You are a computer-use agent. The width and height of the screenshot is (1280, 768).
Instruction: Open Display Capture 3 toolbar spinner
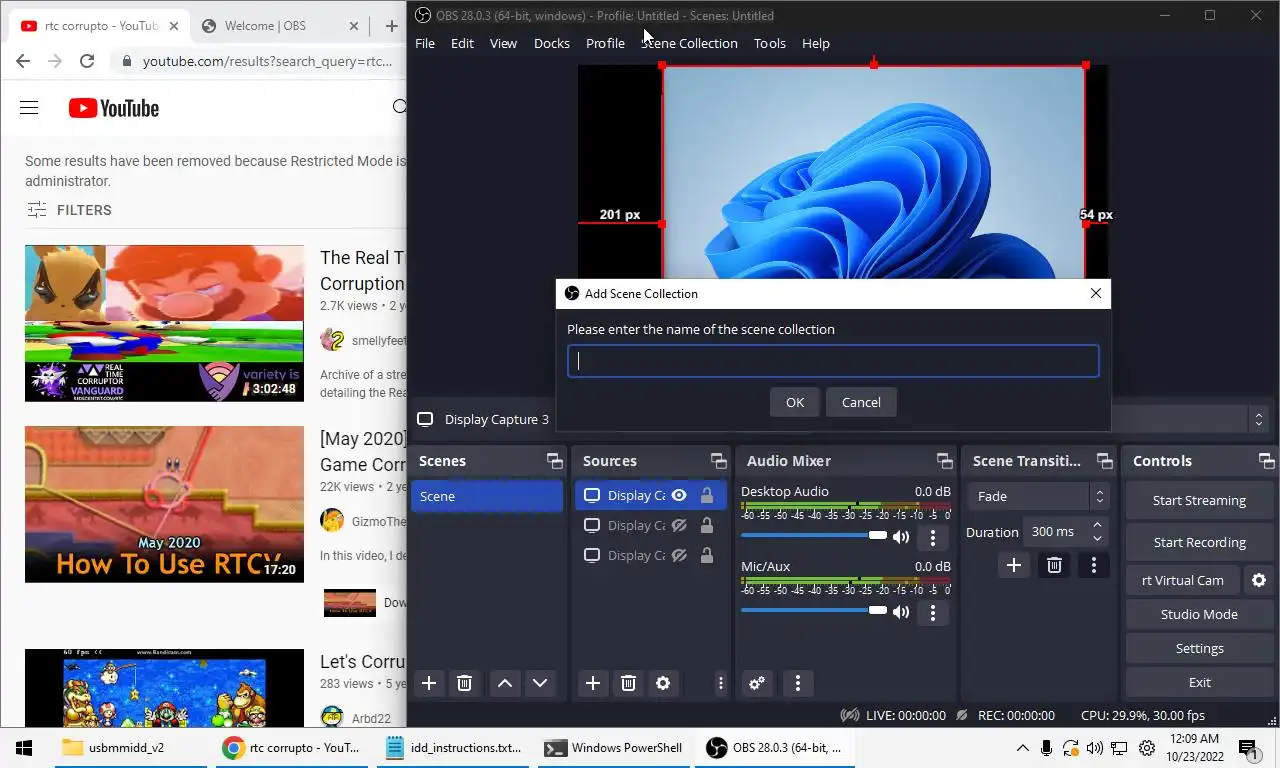(x=1259, y=419)
